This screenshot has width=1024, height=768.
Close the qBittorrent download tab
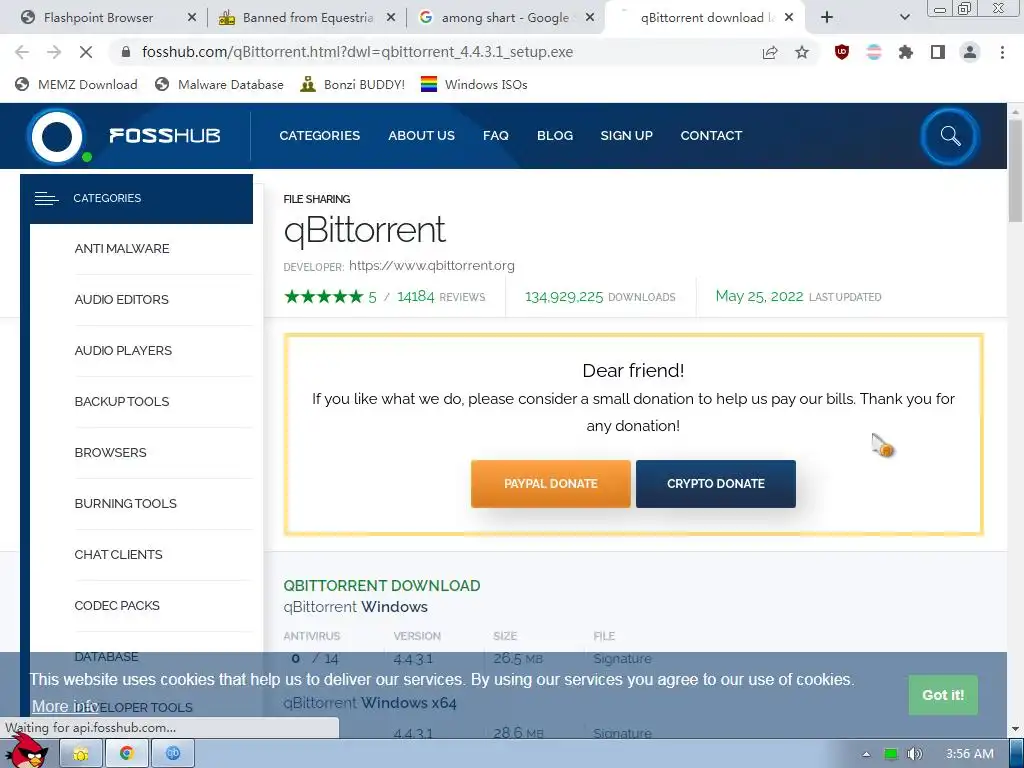pos(789,18)
